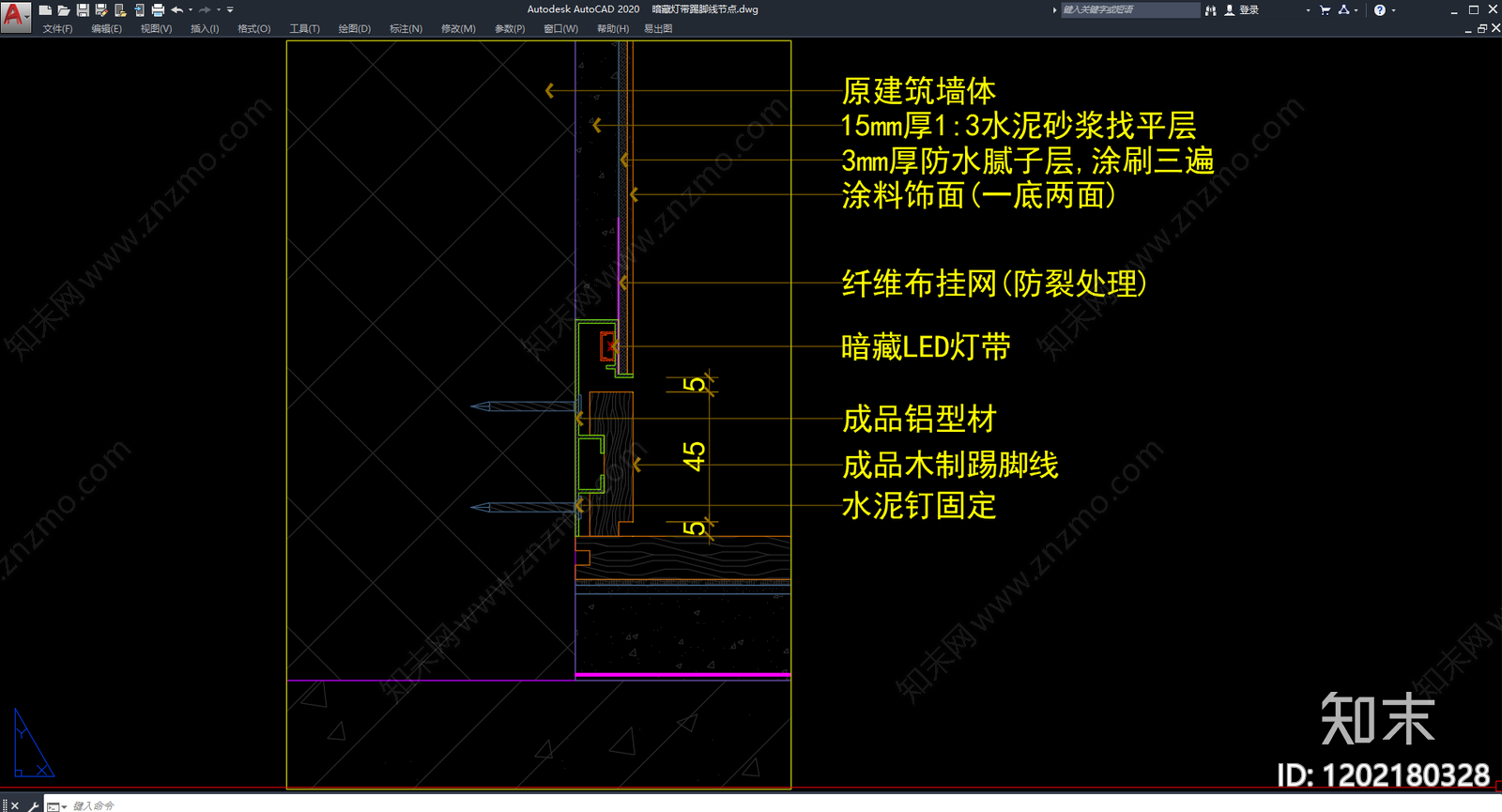Image resolution: width=1502 pixels, height=812 pixels.
Task: Click the 登录 sign-in button
Action: coord(1242,10)
